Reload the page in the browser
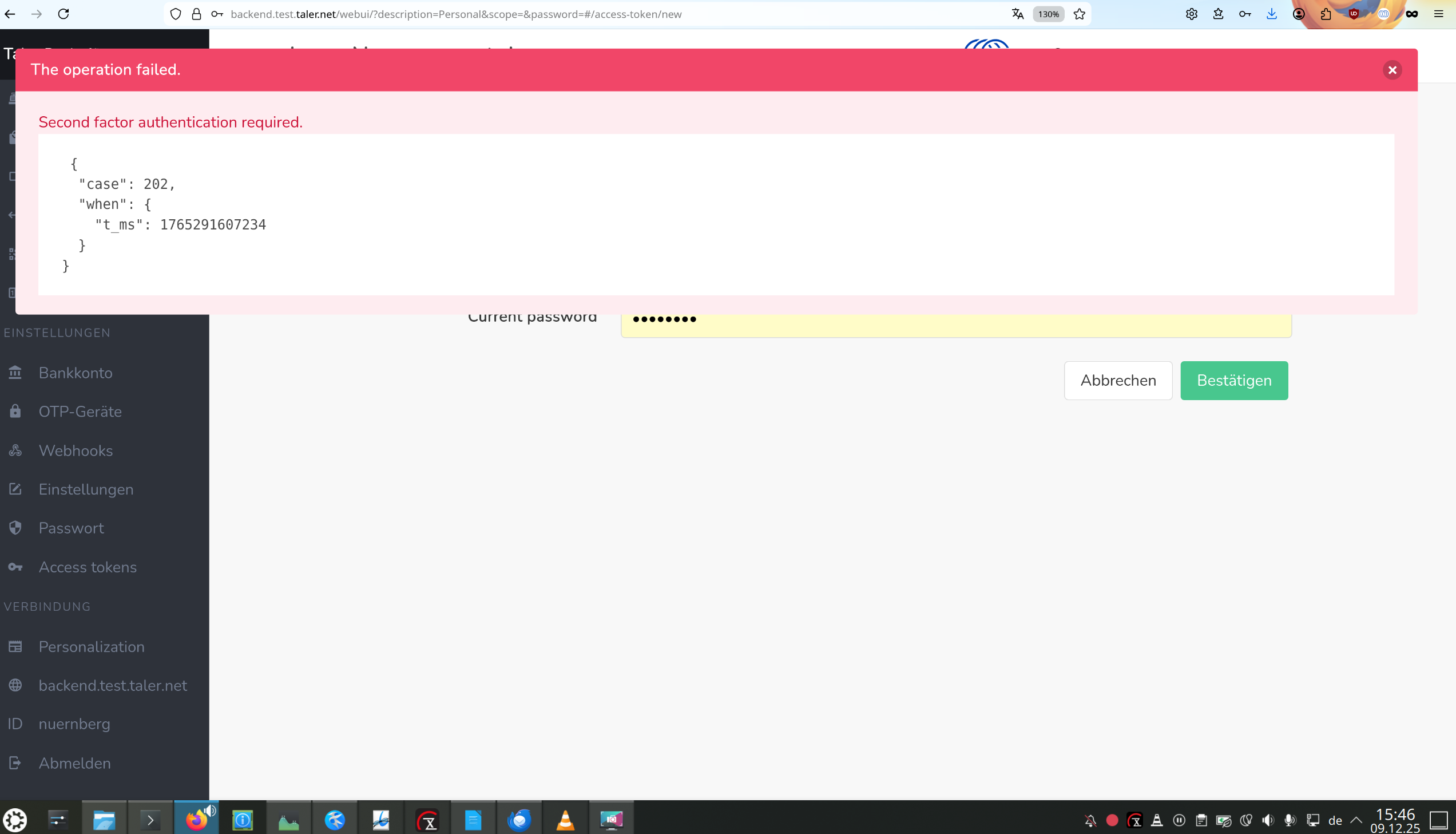The width and height of the screenshot is (1456, 834). (64, 14)
